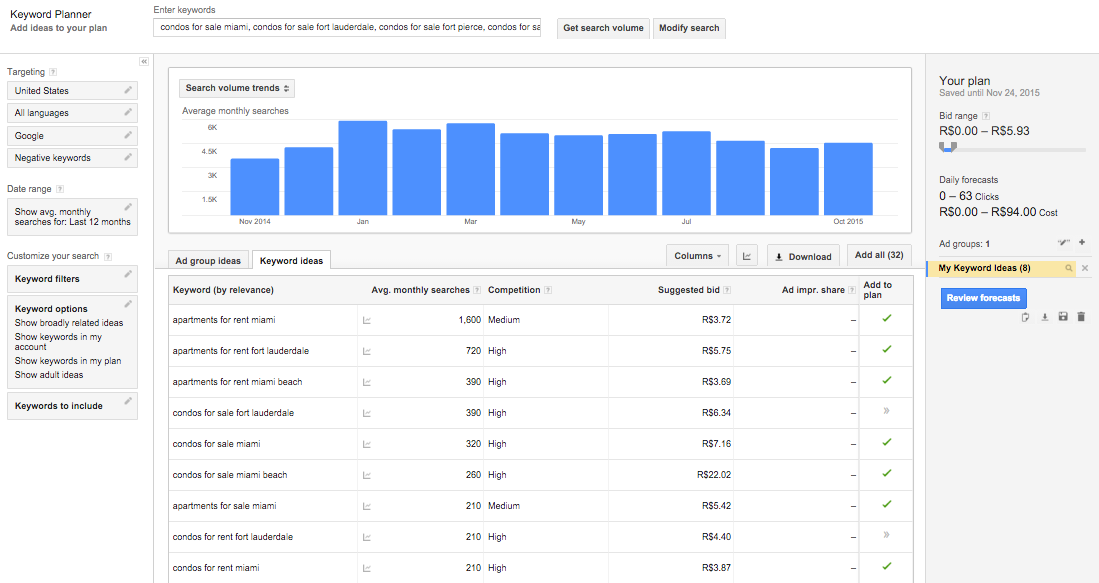Sort by Competition column header

[514, 290]
